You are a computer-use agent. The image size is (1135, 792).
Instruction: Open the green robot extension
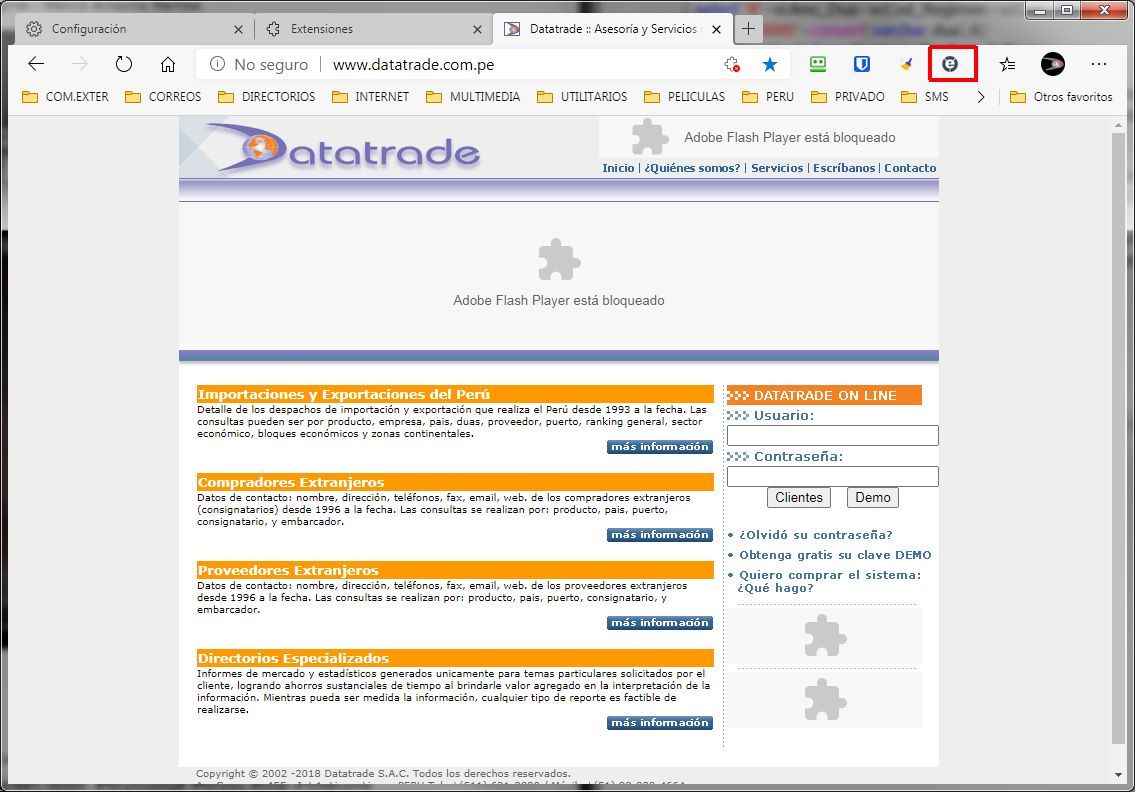818,64
